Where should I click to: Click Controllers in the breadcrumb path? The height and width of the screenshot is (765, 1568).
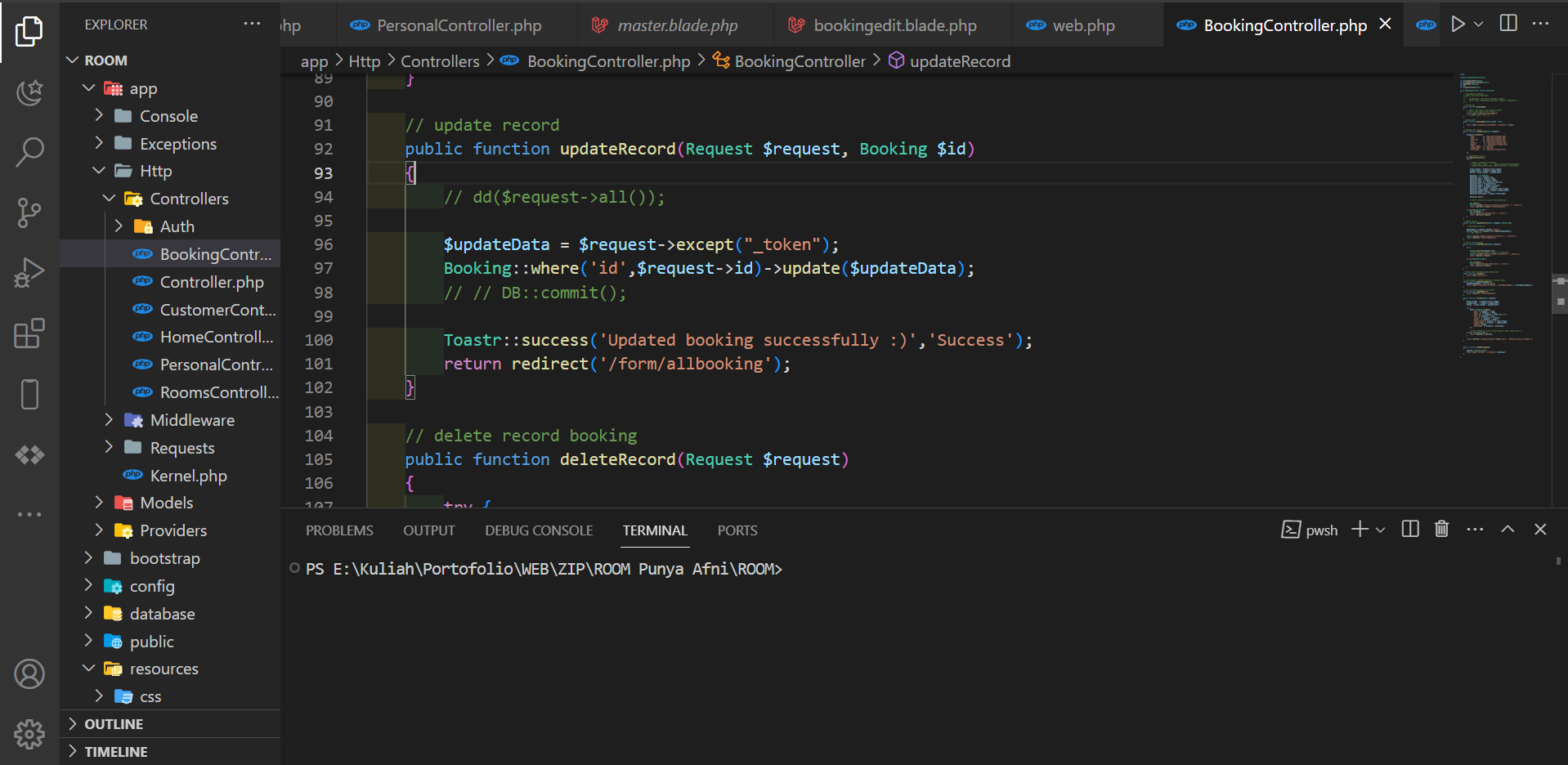point(440,61)
